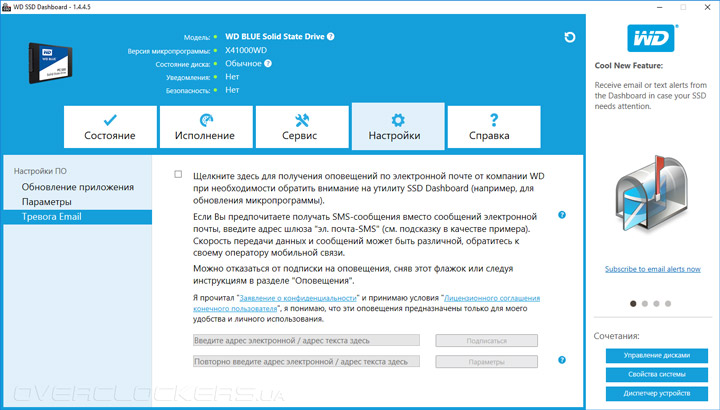Open help icon beside the Параметры button

(x=562, y=360)
